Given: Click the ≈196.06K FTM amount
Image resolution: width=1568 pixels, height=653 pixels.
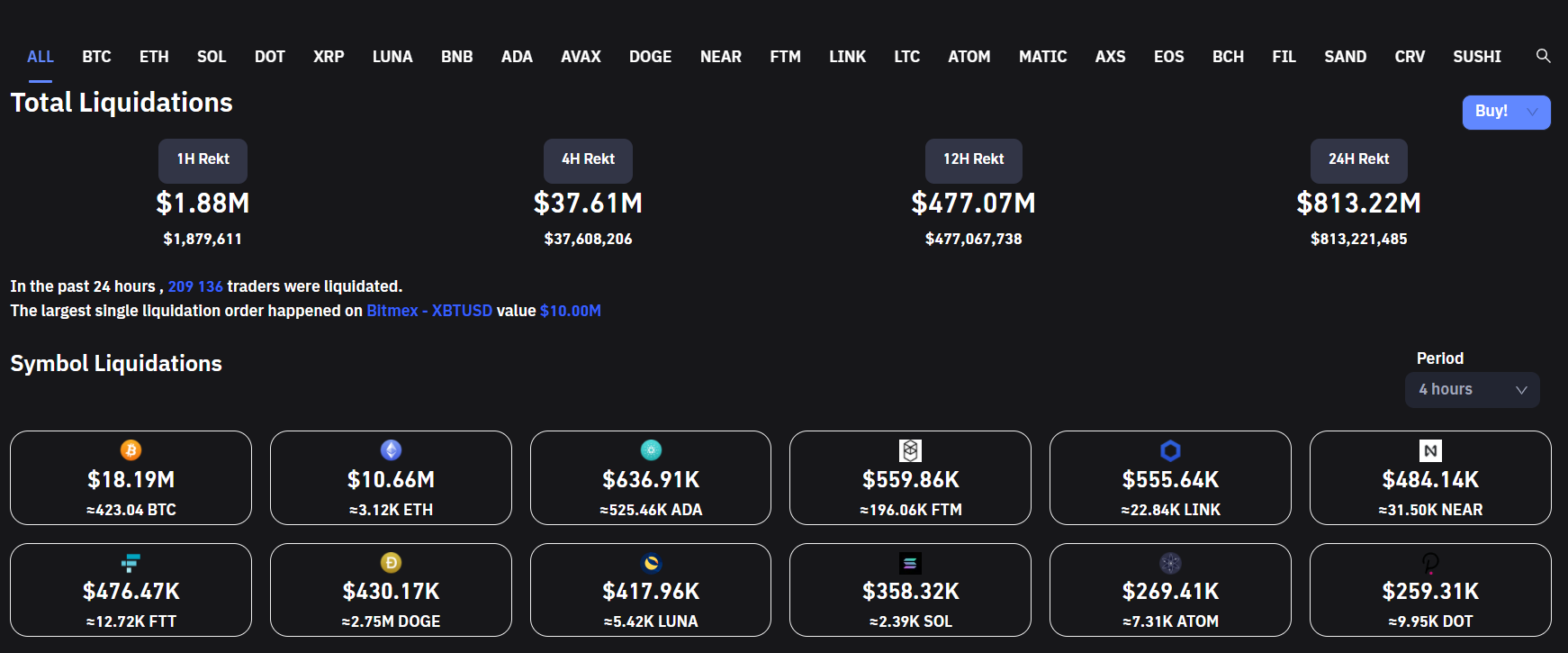Looking at the screenshot, I should 911,510.
